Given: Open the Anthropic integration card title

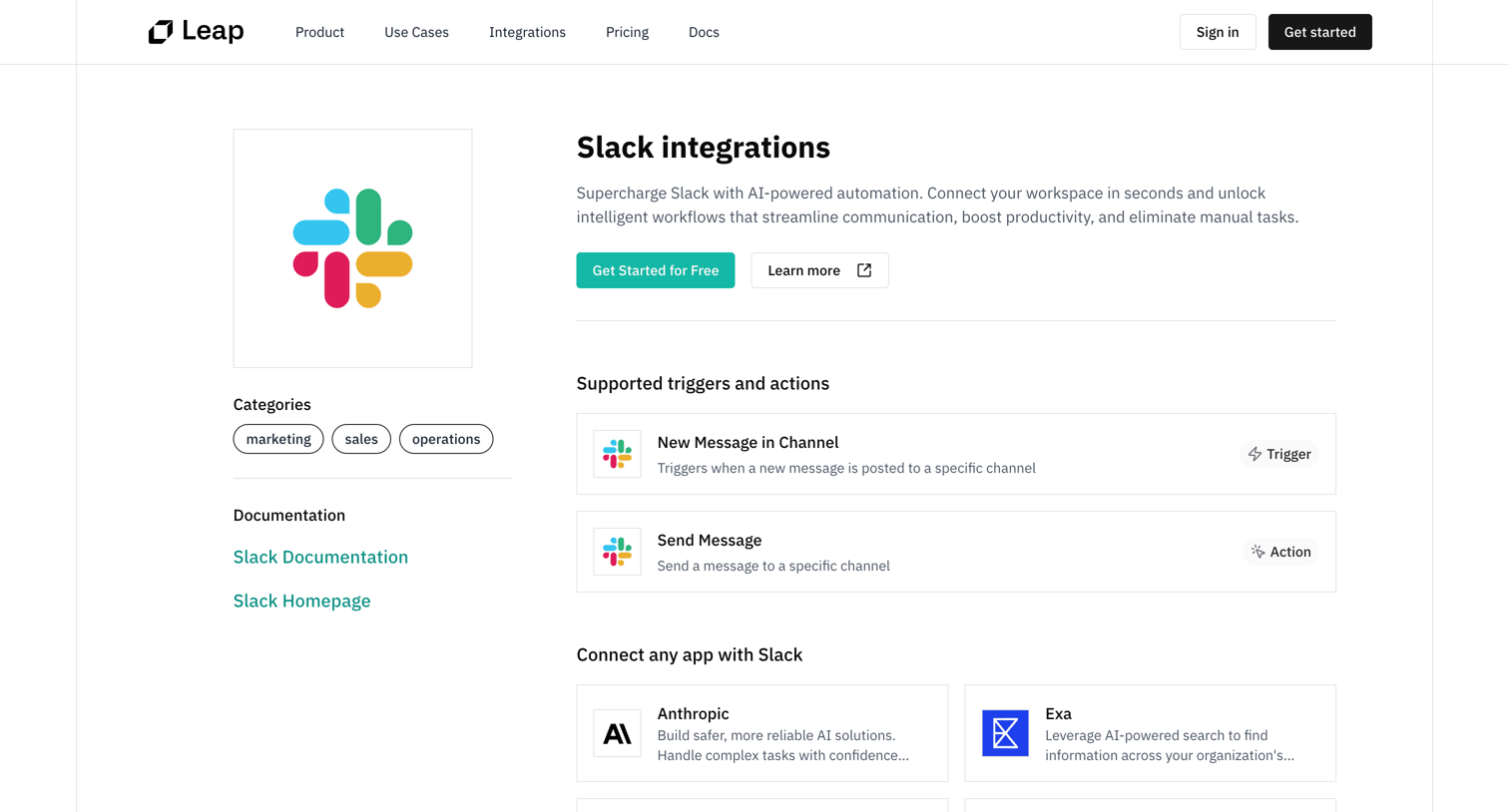Looking at the screenshot, I should click(x=693, y=713).
